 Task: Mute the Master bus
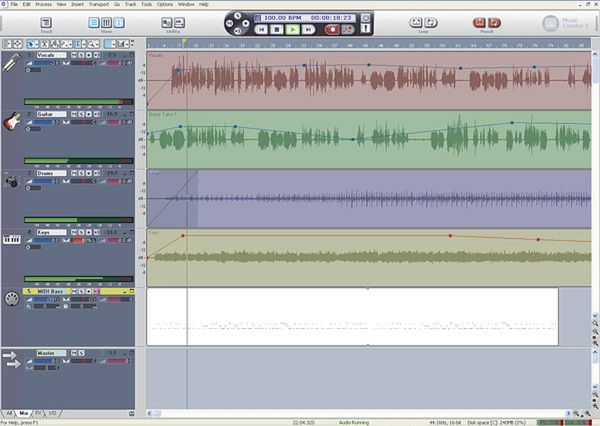pos(74,353)
